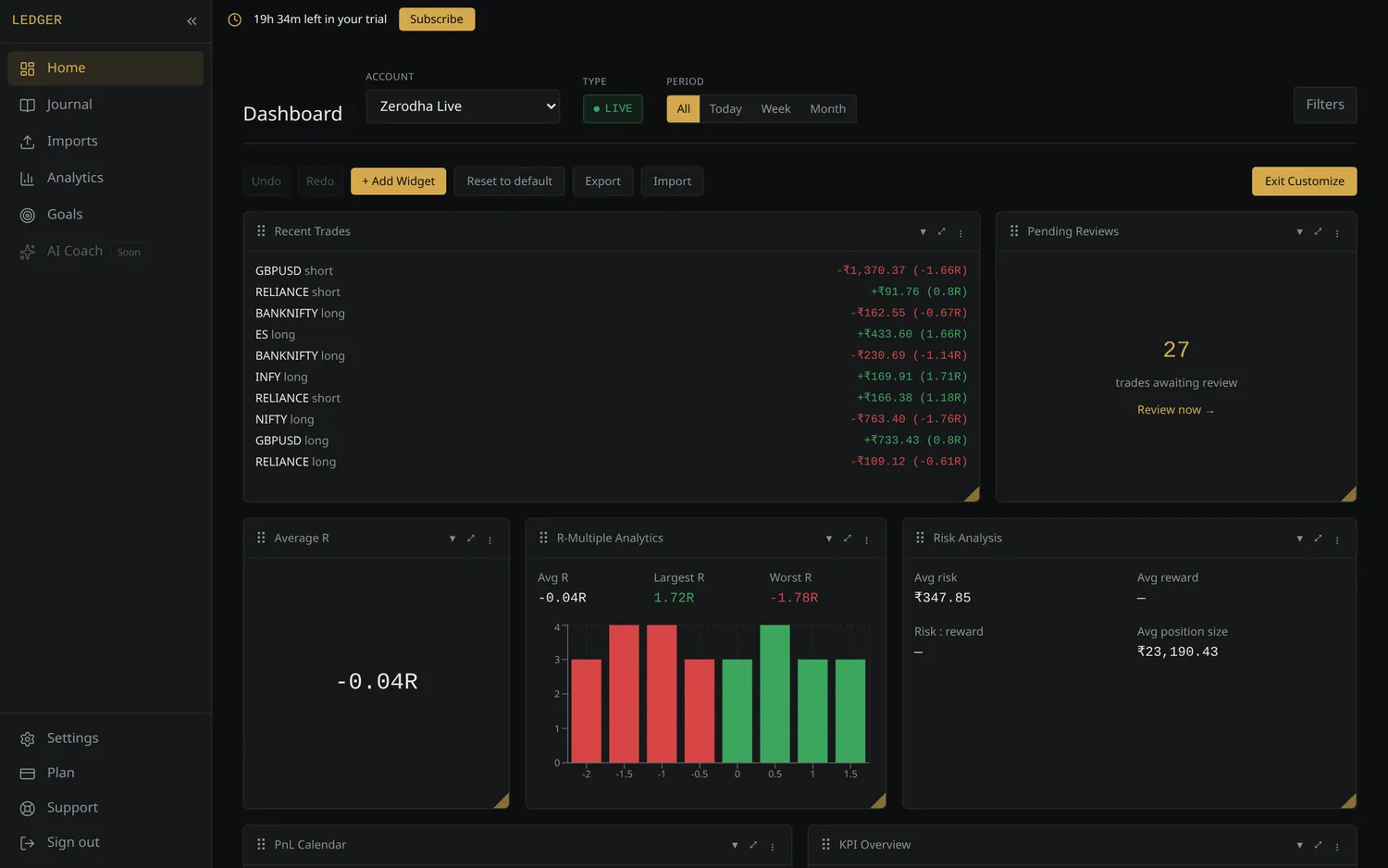Open the Filters button
Screen dimensions: 1388x868
tap(1325, 105)
